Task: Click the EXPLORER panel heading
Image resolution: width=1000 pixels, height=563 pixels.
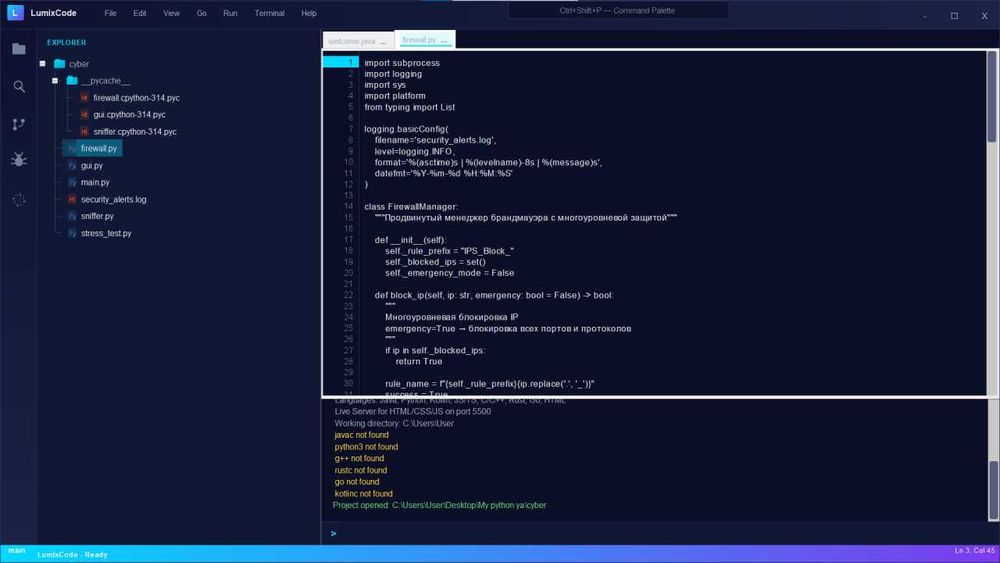Action: [x=66, y=42]
